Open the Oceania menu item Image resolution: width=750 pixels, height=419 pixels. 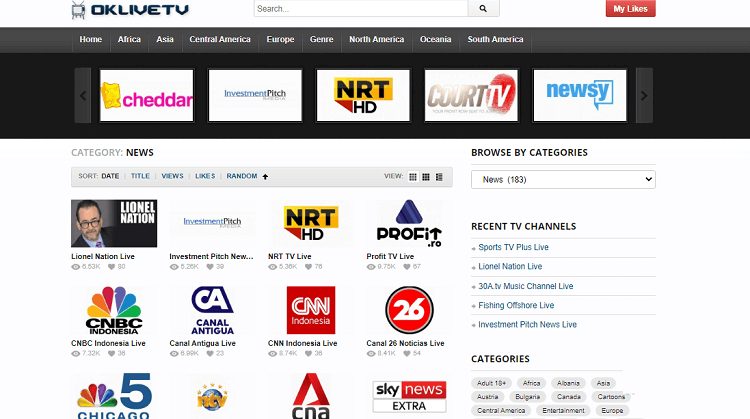pos(436,40)
